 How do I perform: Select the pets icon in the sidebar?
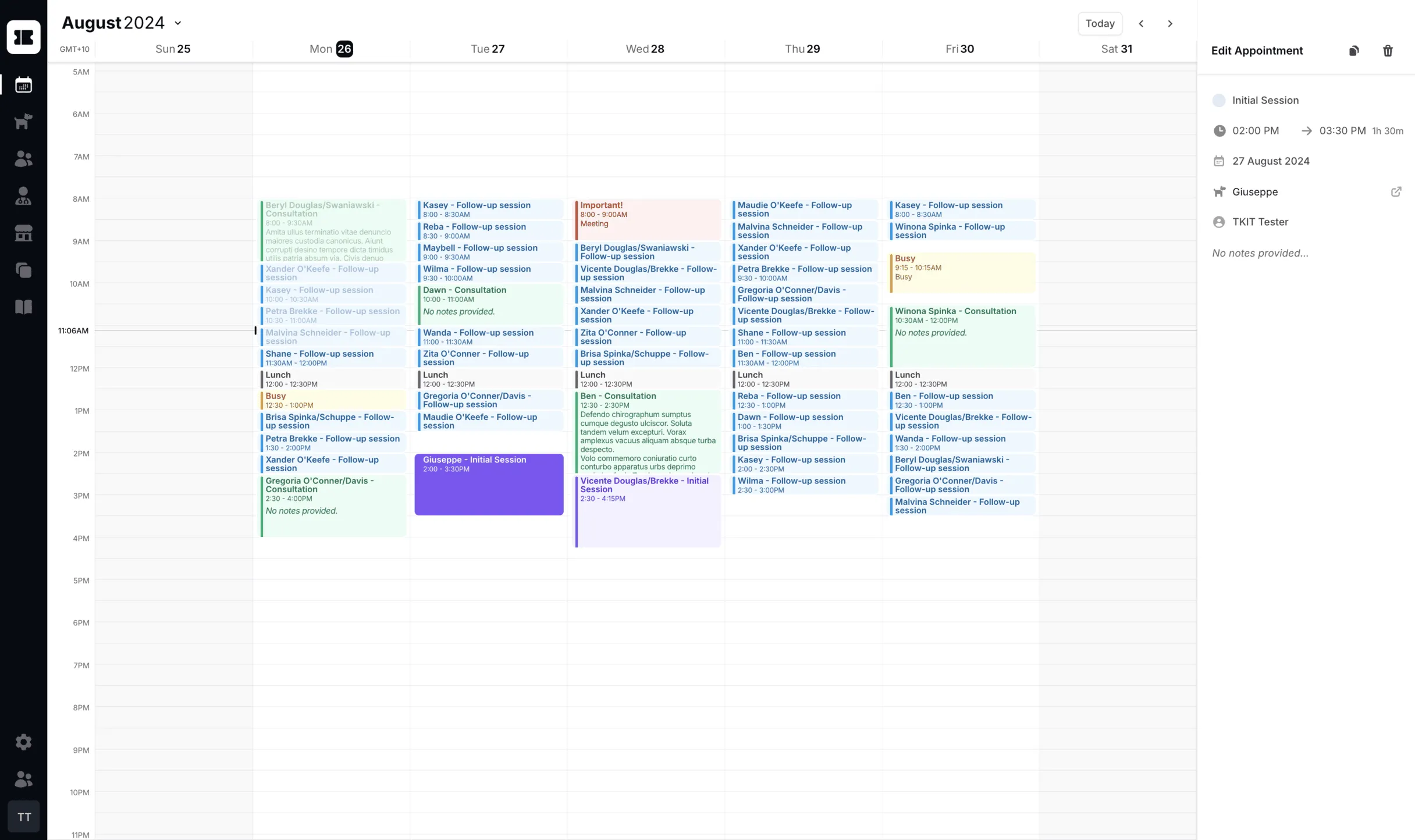click(x=23, y=121)
